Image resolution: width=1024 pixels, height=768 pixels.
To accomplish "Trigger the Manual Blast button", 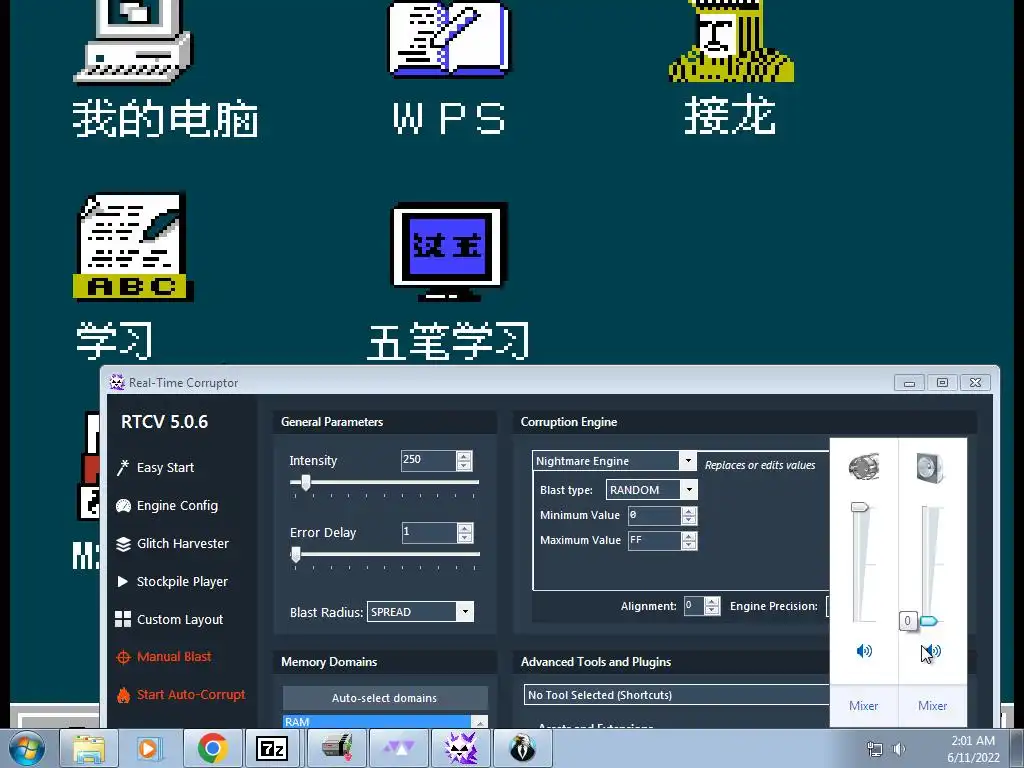I will point(174,657).
